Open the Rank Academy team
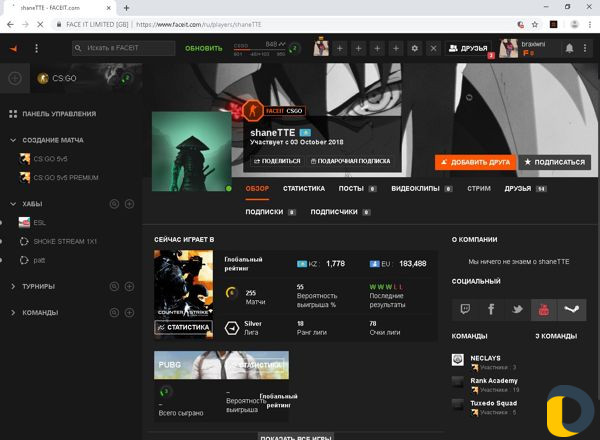The image size is (600, 440). coord(494,381)
